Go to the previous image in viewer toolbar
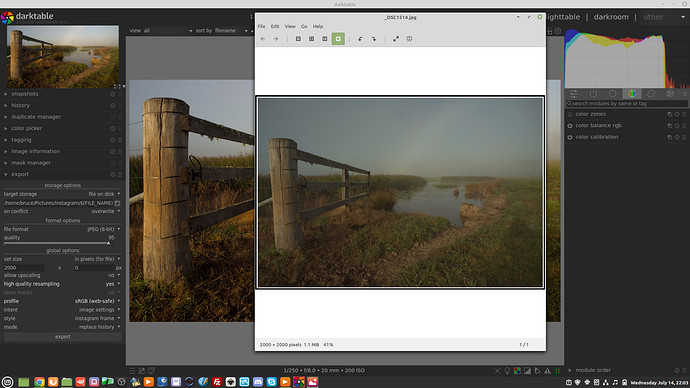 263,39
